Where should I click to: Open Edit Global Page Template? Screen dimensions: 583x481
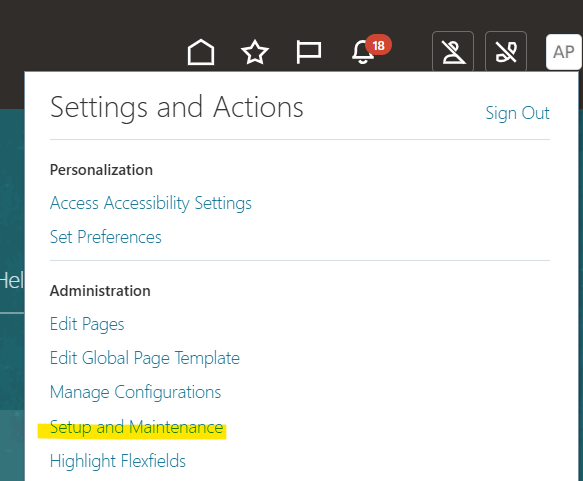145,358
